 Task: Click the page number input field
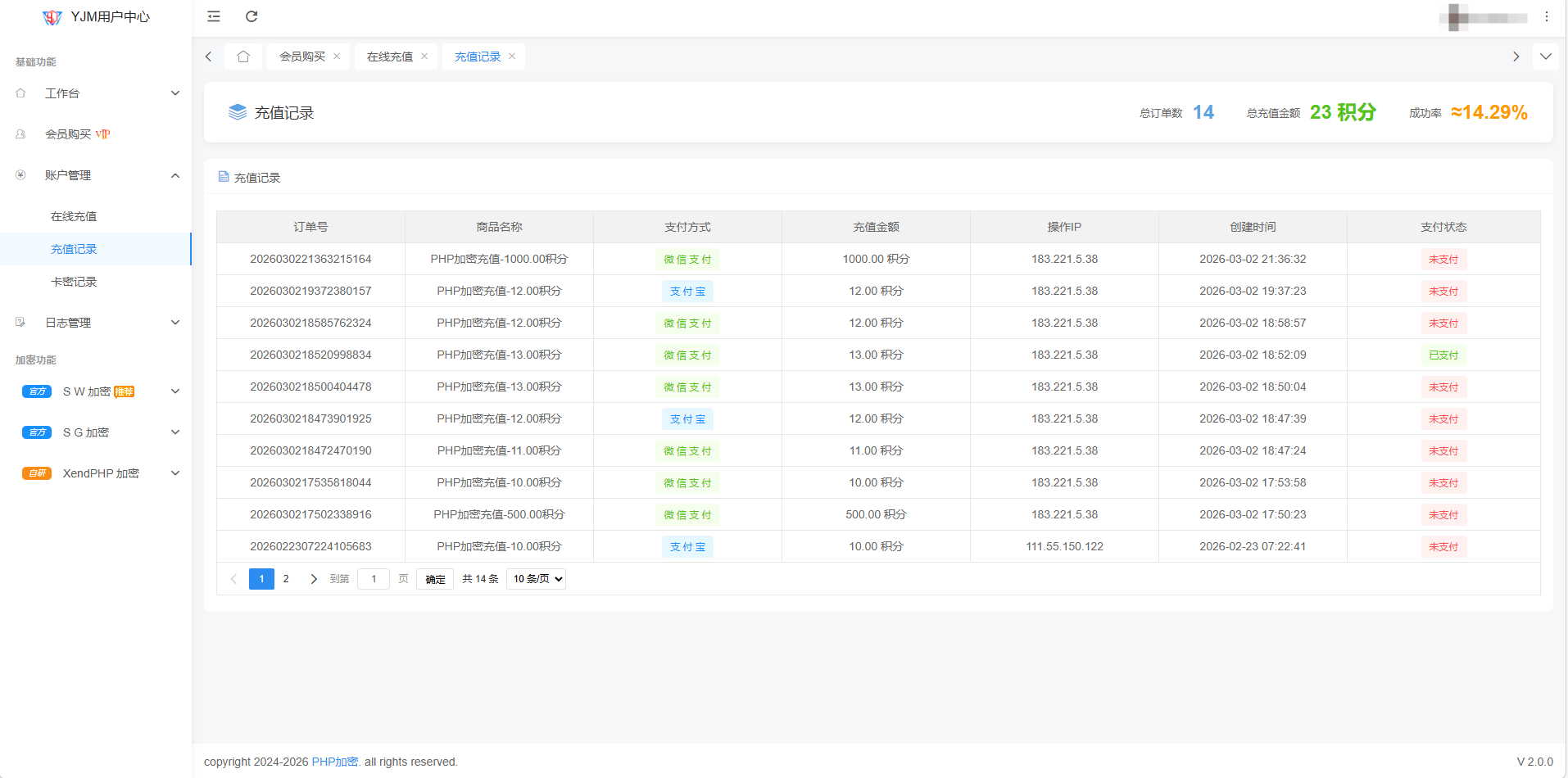[374, 579]
